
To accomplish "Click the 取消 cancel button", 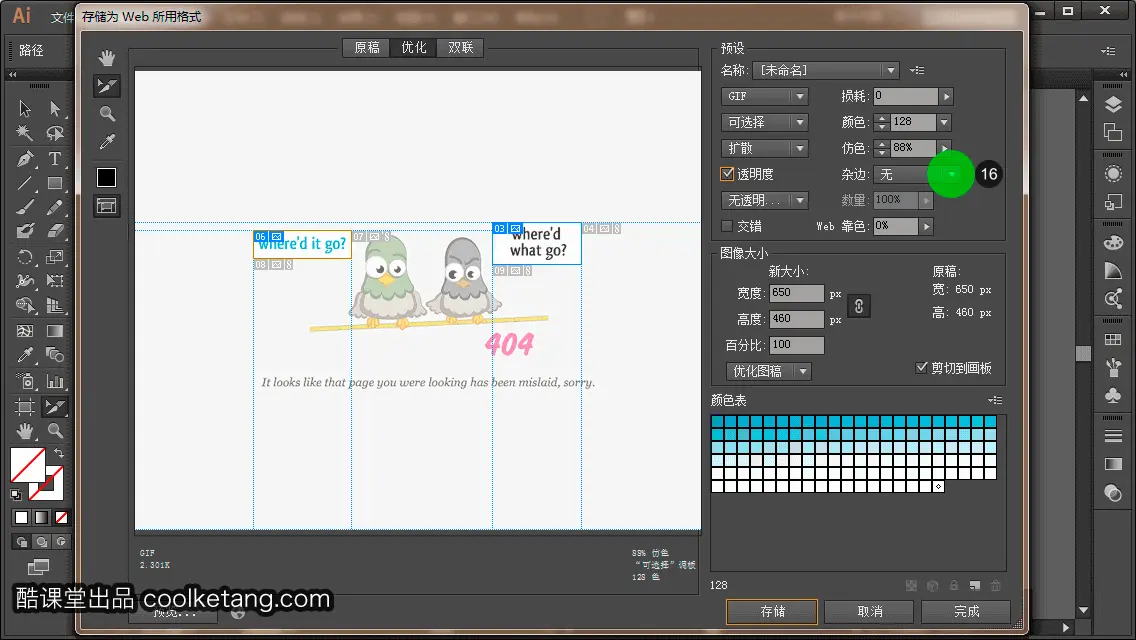I will point(869,612).
